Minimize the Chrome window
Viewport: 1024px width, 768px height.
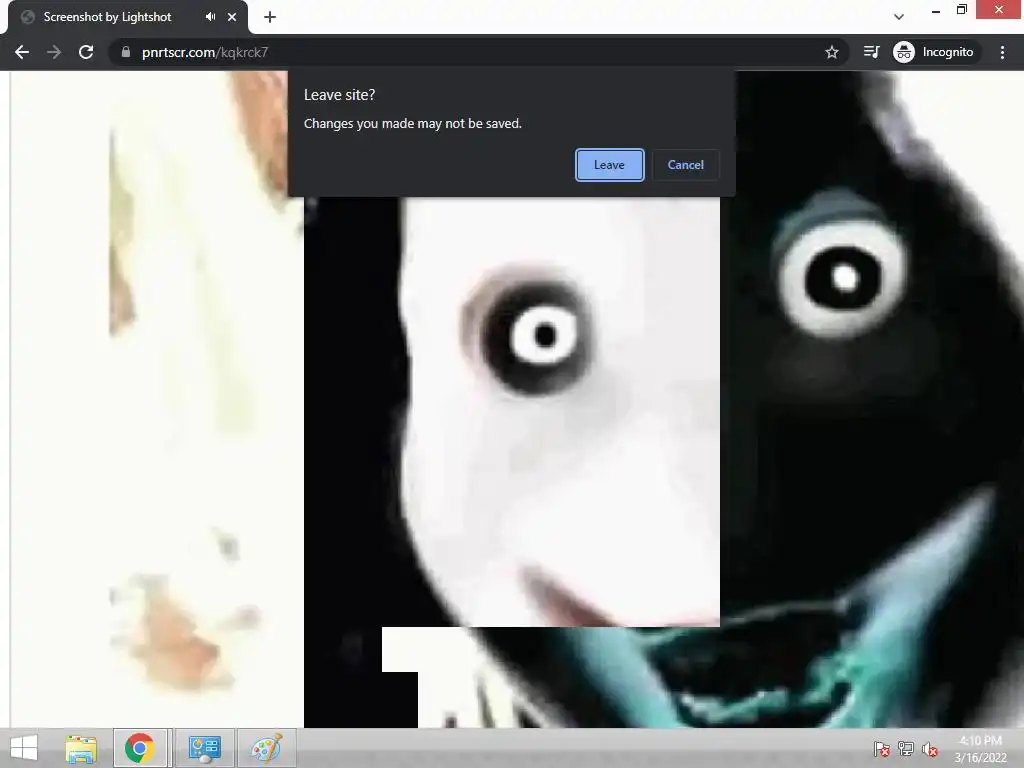coord(935,10)
